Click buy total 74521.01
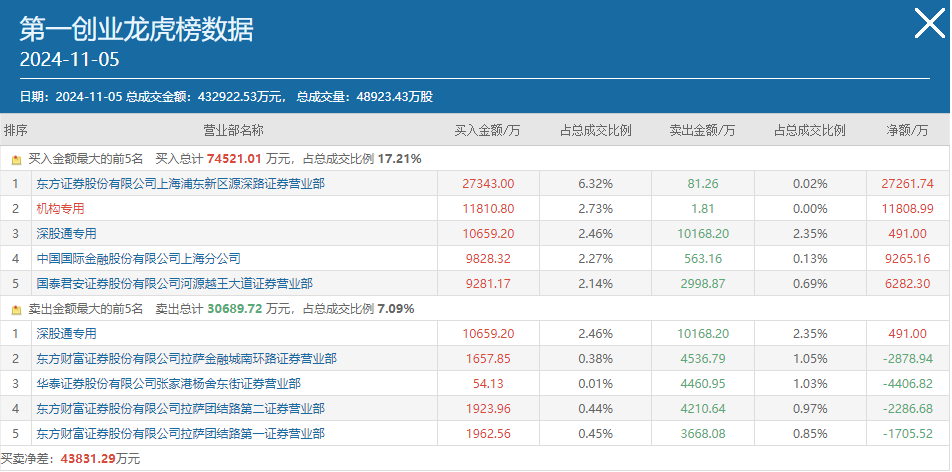 [234, 159]
